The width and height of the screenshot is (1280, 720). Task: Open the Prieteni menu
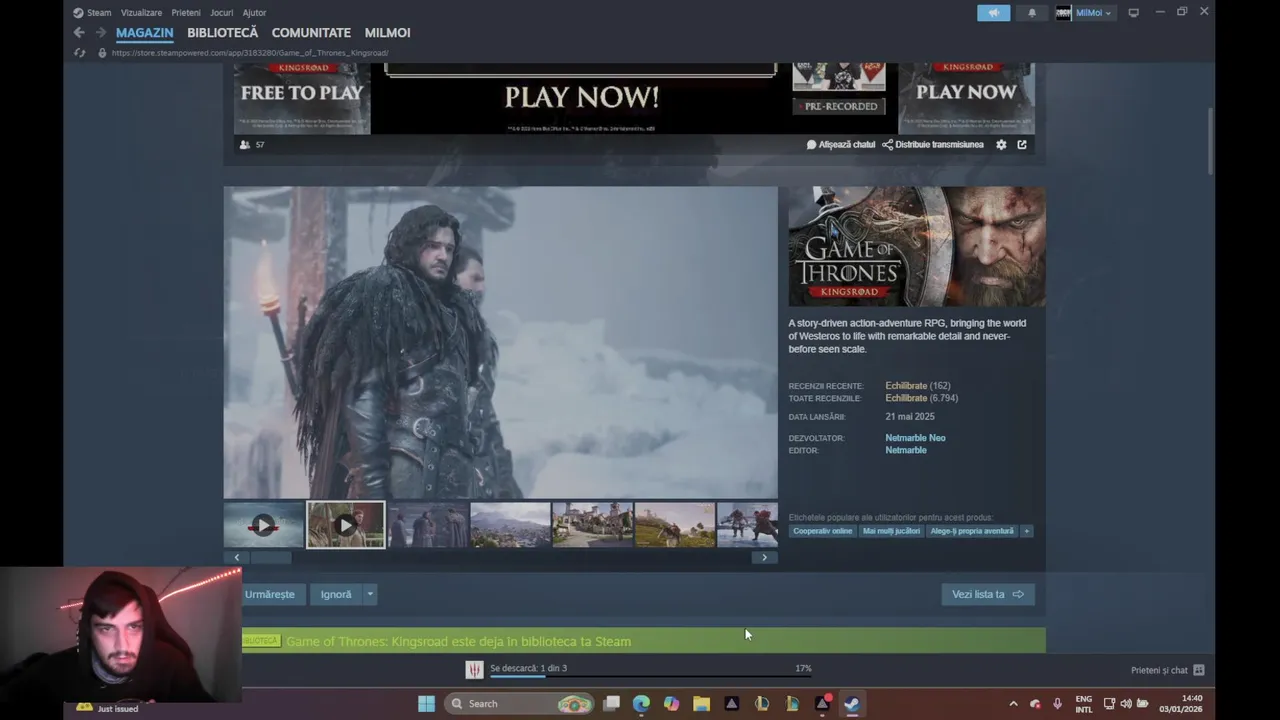point(186,13)
